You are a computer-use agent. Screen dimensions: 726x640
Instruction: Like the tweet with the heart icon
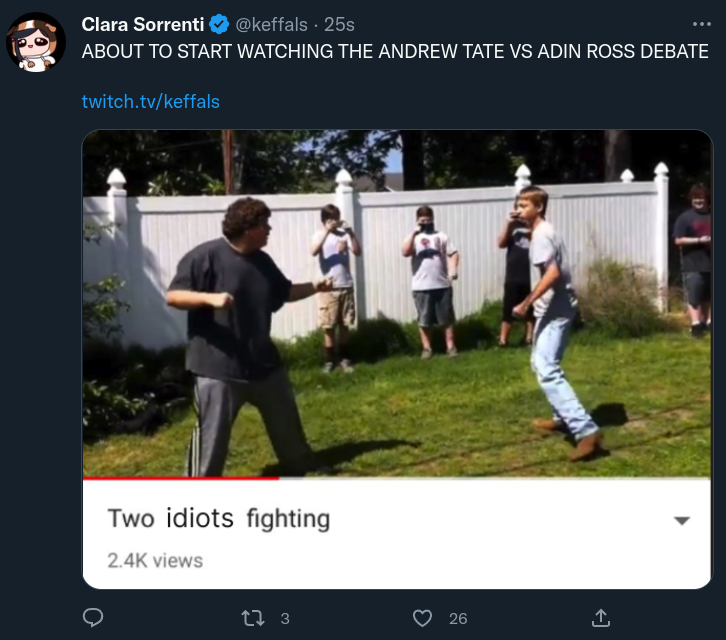click(x=422, y=618)
